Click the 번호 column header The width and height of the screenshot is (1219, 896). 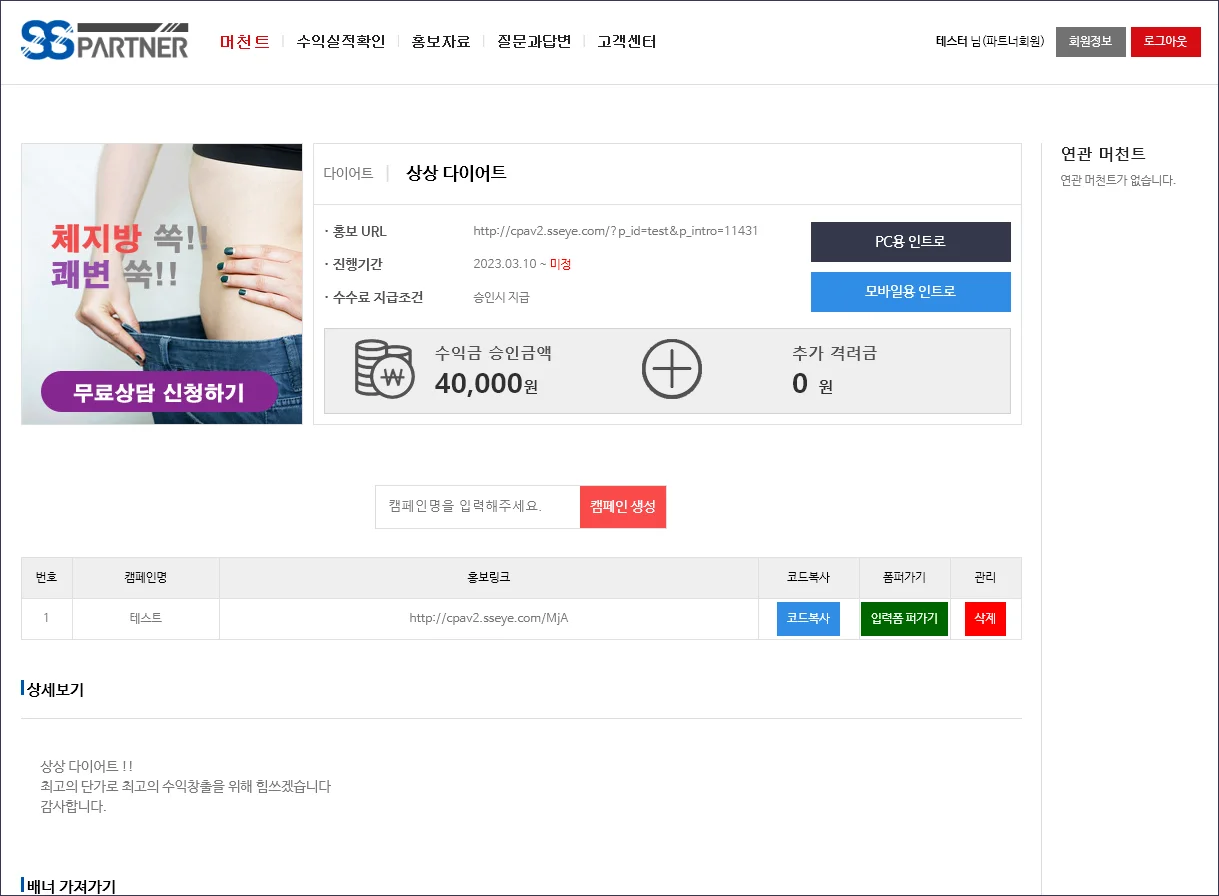(47, 578)
